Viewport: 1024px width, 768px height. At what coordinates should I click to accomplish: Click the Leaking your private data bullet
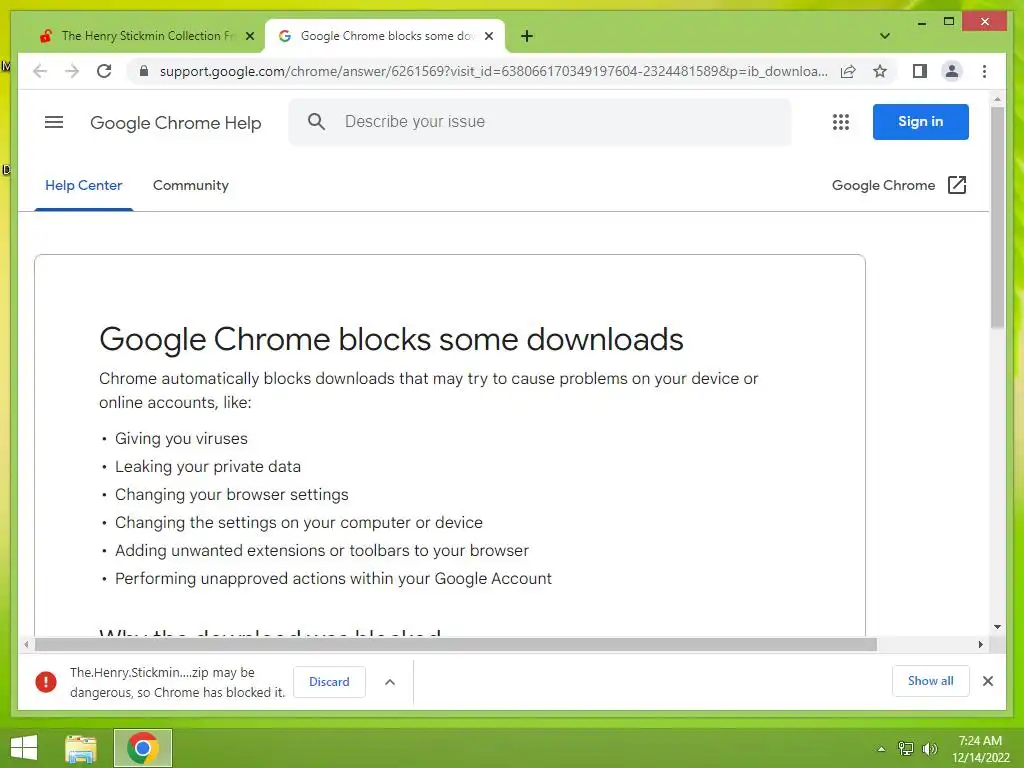point(208,466)
